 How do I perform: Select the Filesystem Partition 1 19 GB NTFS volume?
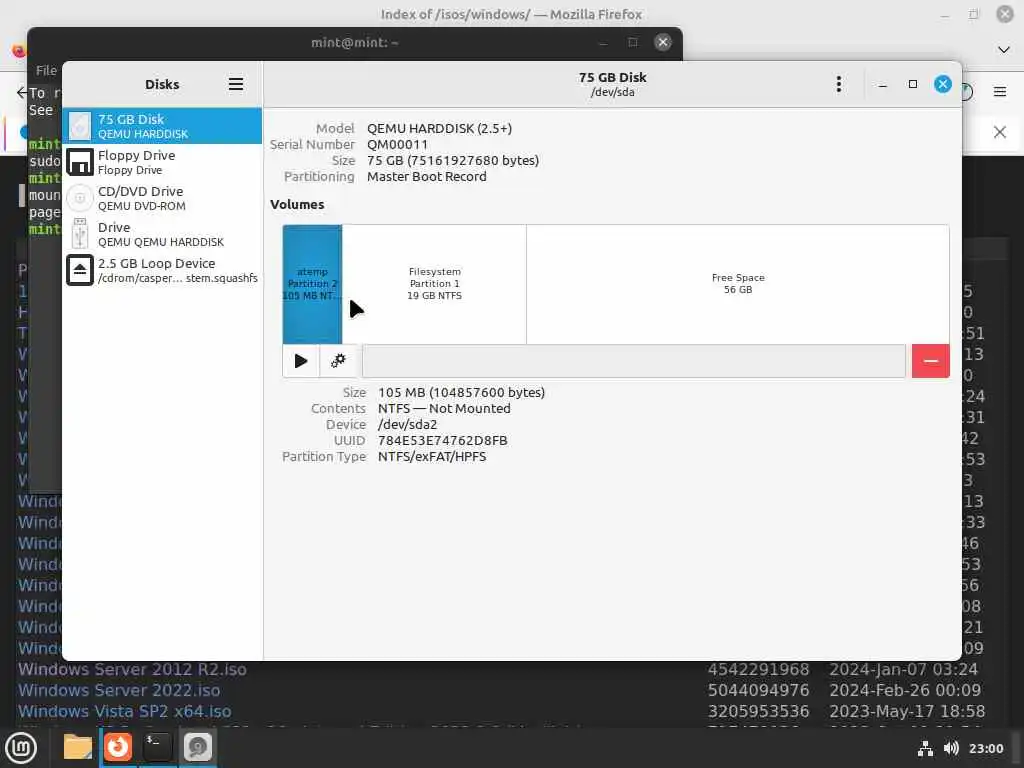pyautogui.click(x=434, y=284)
